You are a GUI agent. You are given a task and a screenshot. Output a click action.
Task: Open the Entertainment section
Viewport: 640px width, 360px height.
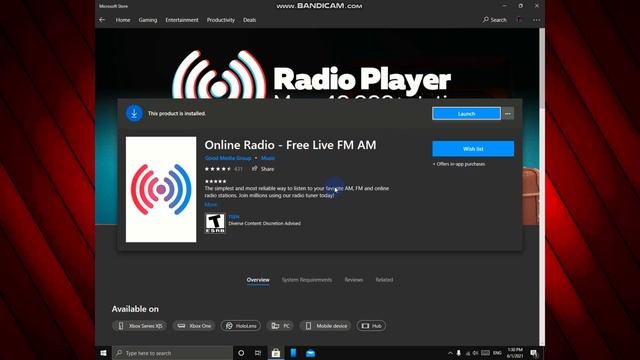(182, 20)
